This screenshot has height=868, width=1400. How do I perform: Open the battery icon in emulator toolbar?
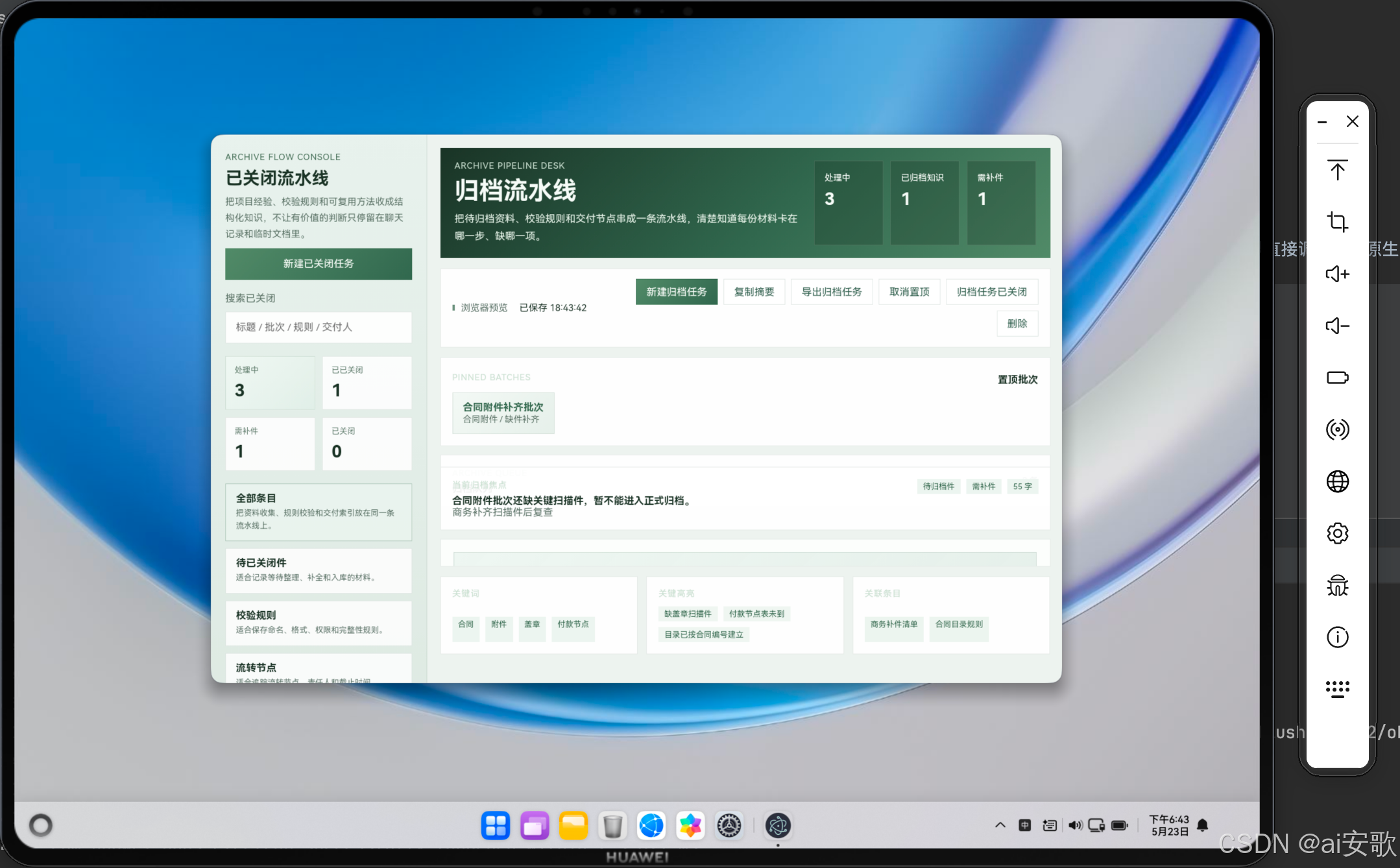(x=1337, y=378)
